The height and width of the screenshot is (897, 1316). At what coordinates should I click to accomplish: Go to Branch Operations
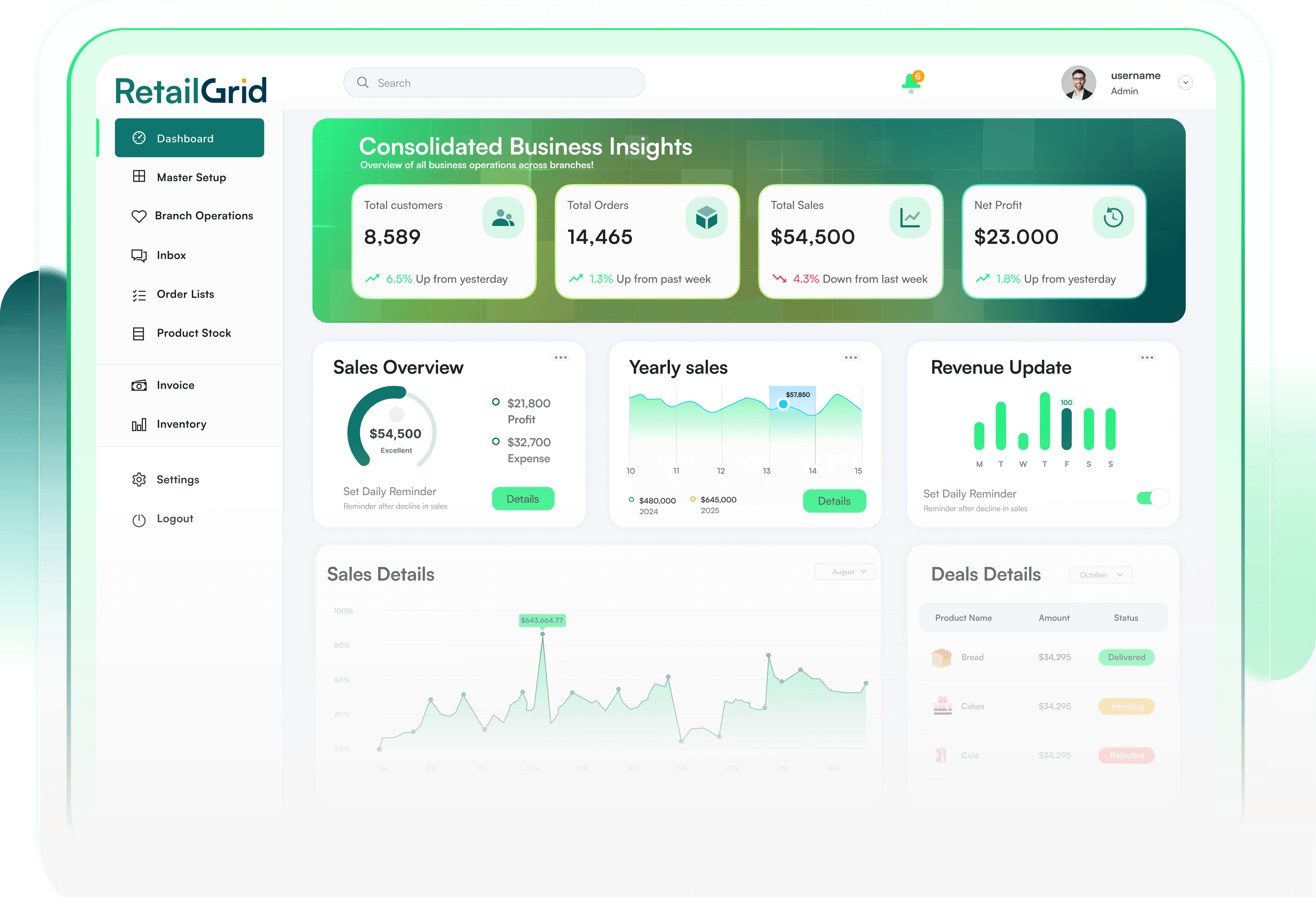(204, 216)
